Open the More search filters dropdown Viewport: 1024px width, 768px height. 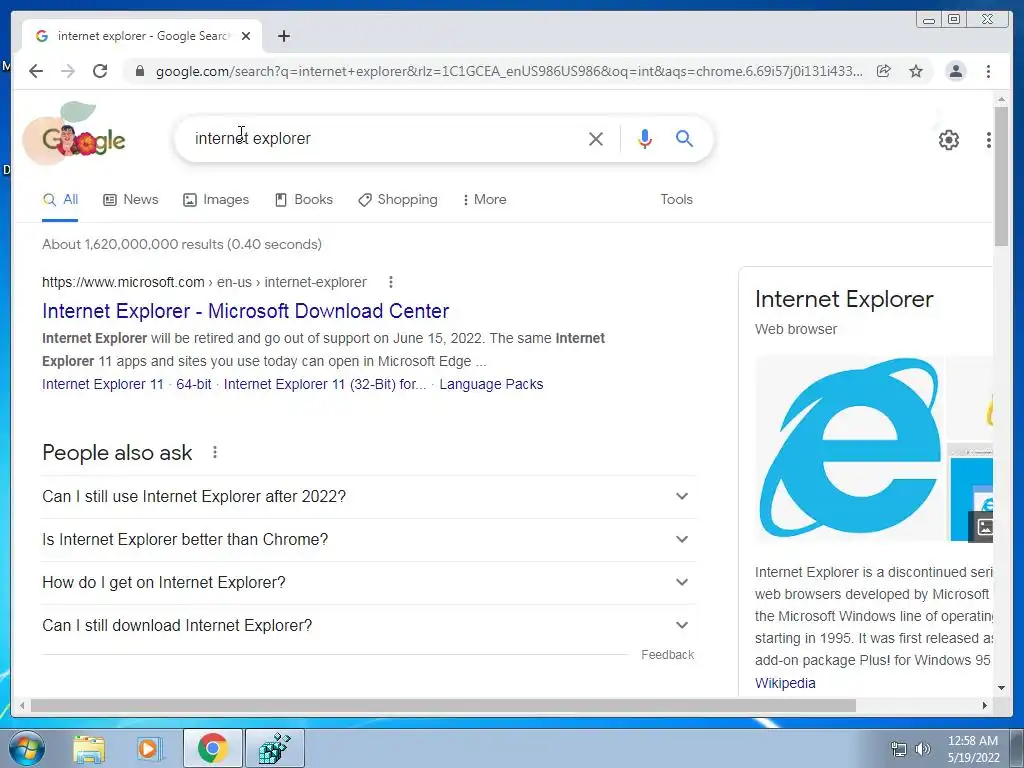click(484, 200)
